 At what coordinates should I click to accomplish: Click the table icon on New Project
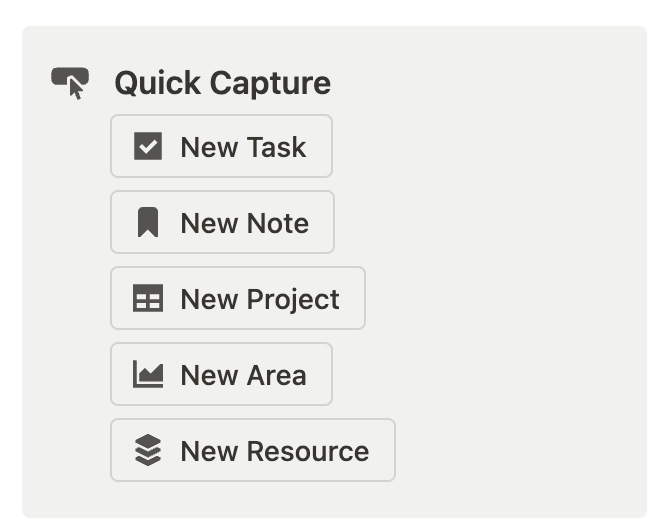[148, 299]
